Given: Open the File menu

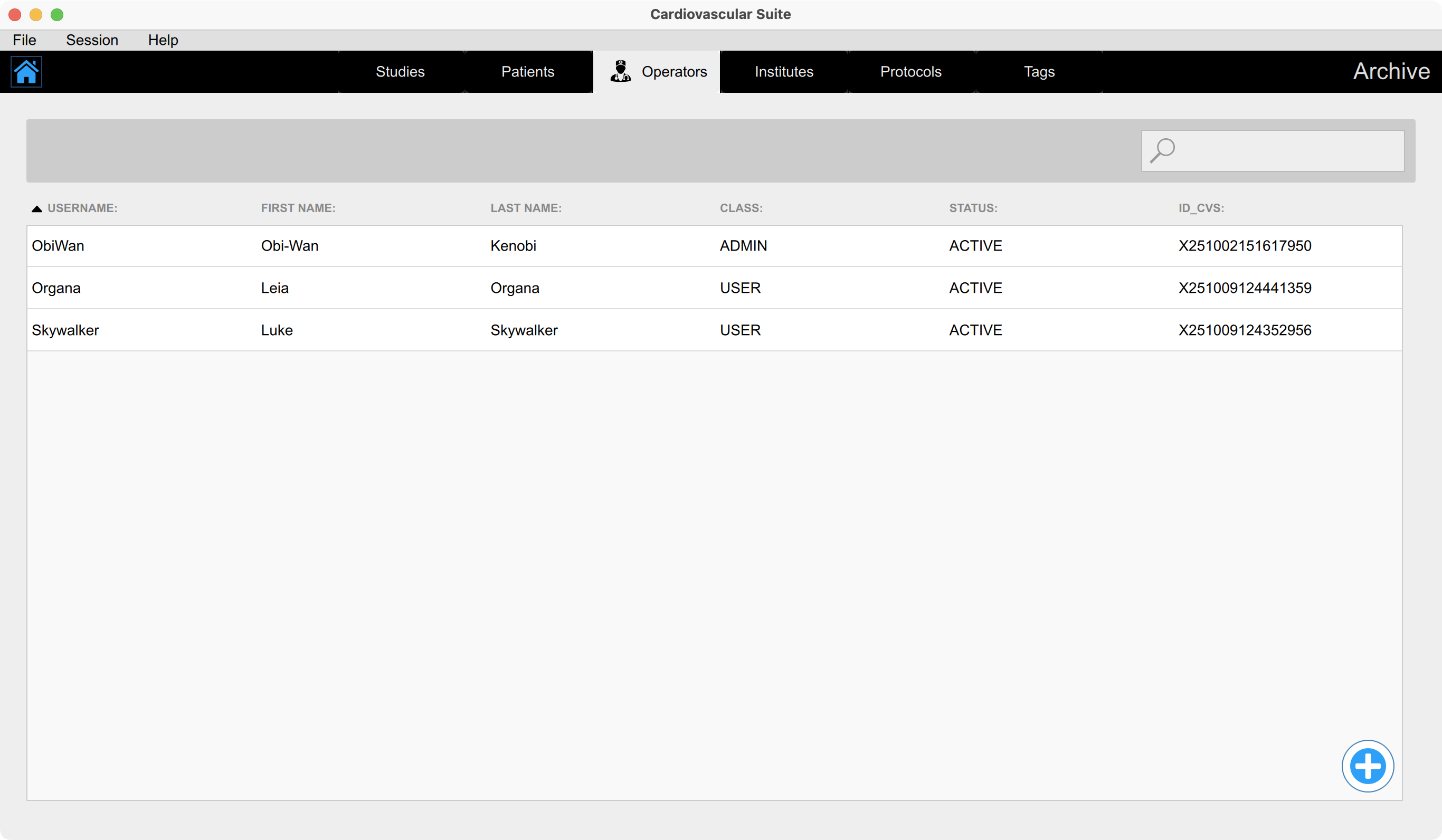Looking at the screenshot, I should tap(24, 40).
